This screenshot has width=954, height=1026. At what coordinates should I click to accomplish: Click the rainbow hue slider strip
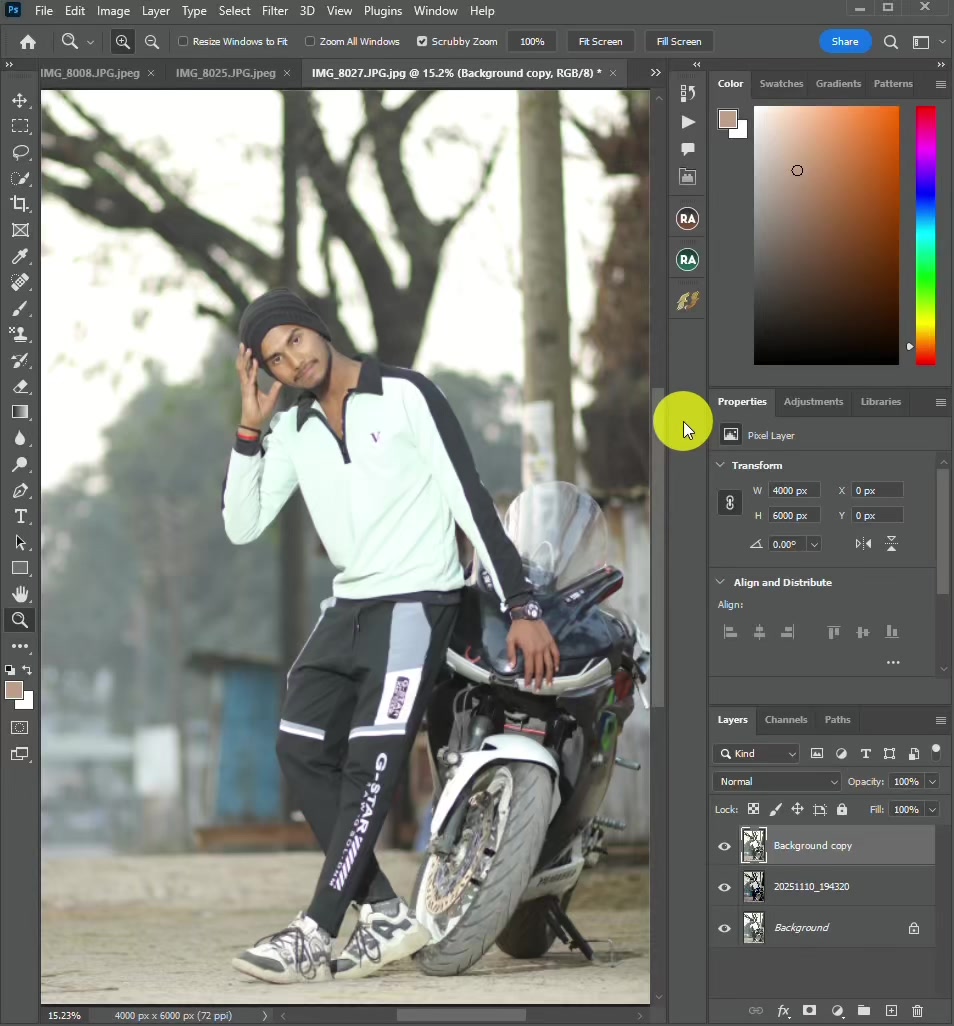point(925,235)
